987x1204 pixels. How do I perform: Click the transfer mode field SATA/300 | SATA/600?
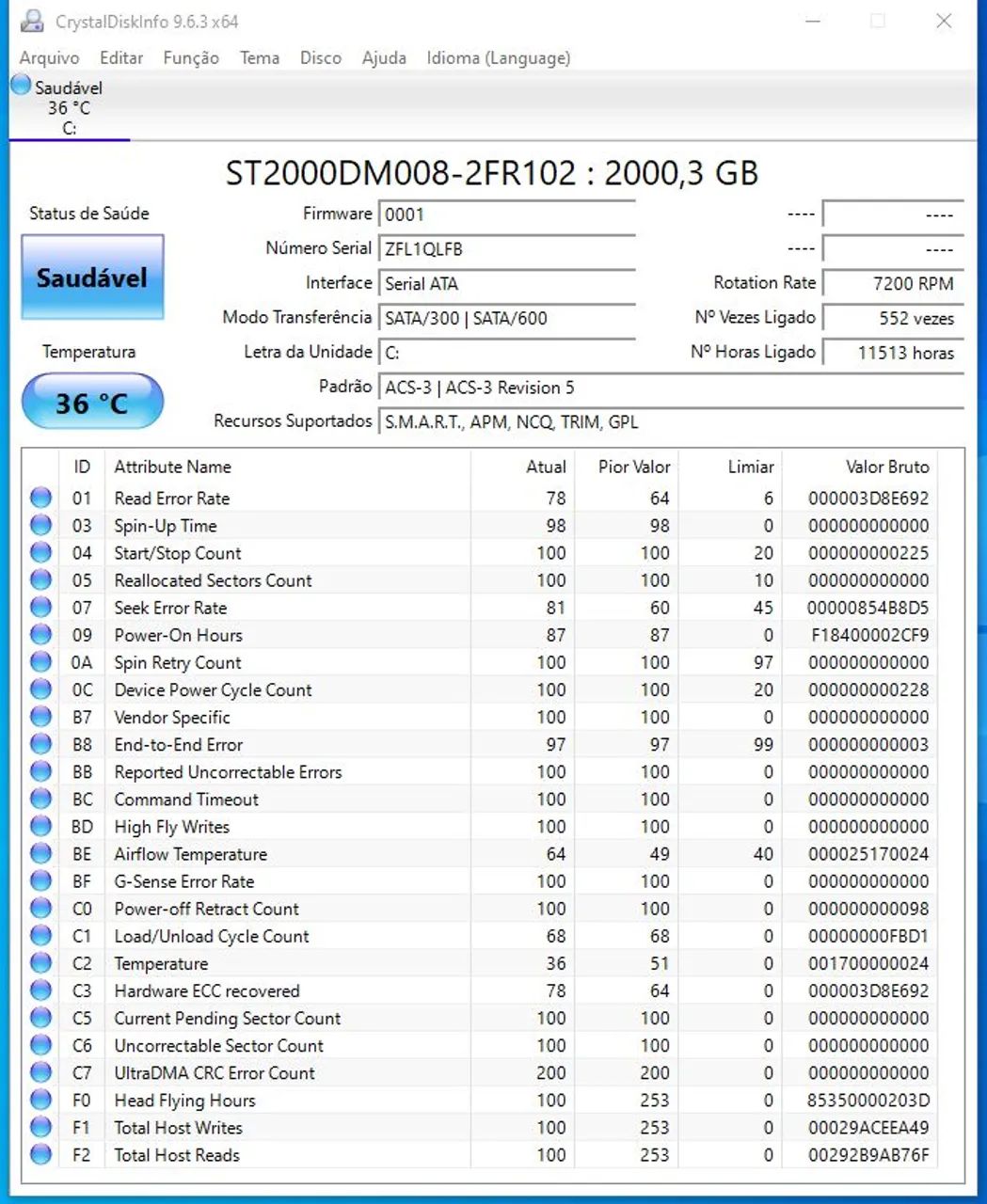(507, 318)
